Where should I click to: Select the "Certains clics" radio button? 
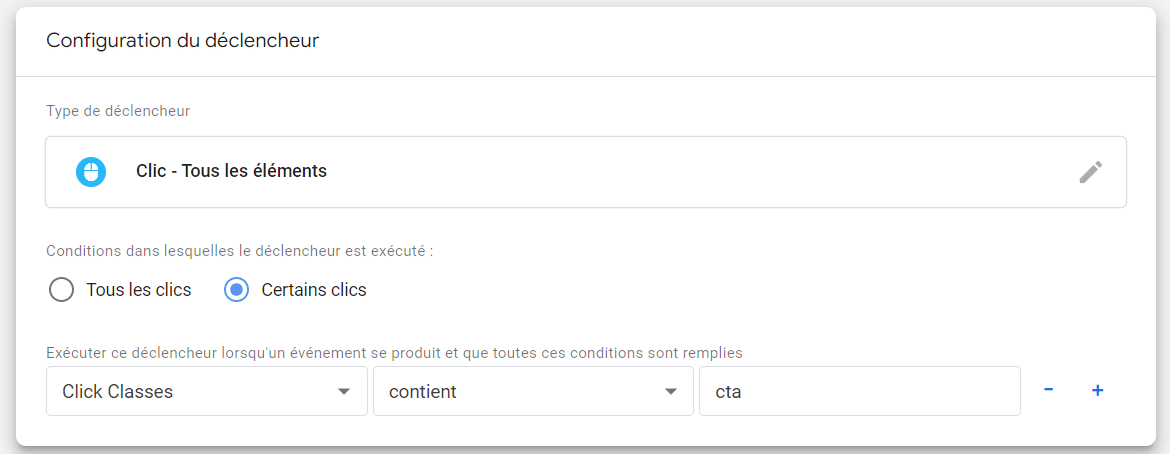pos(236,290)
